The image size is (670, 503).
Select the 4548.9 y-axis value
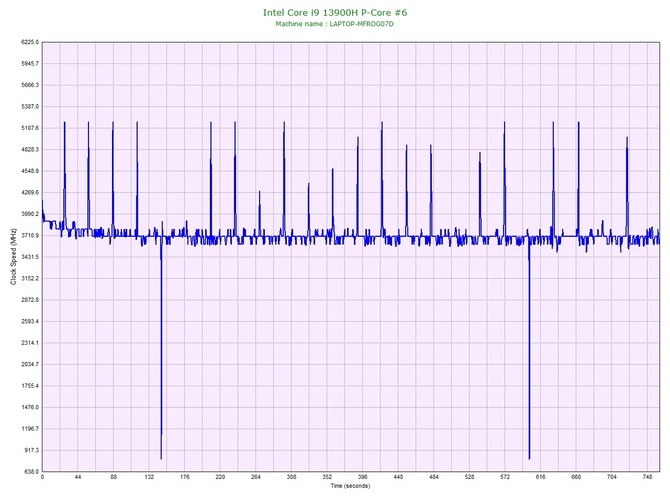tap(30, 171)
